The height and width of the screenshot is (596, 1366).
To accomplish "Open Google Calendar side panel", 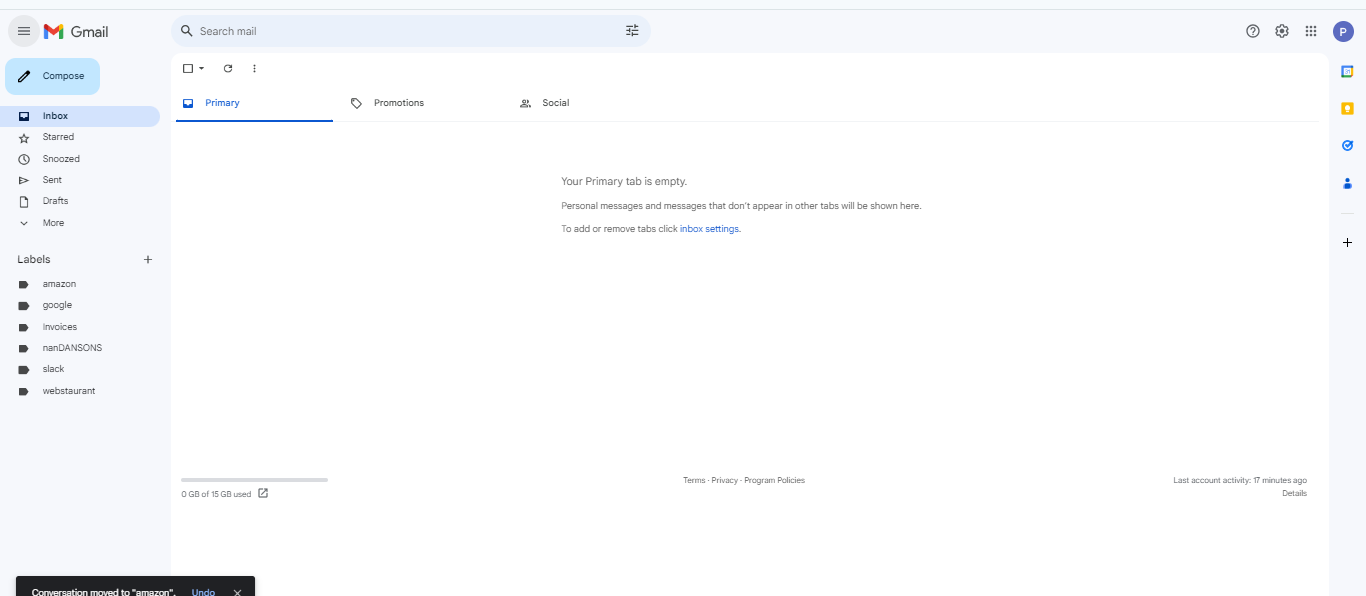I will coord(1347,71).
